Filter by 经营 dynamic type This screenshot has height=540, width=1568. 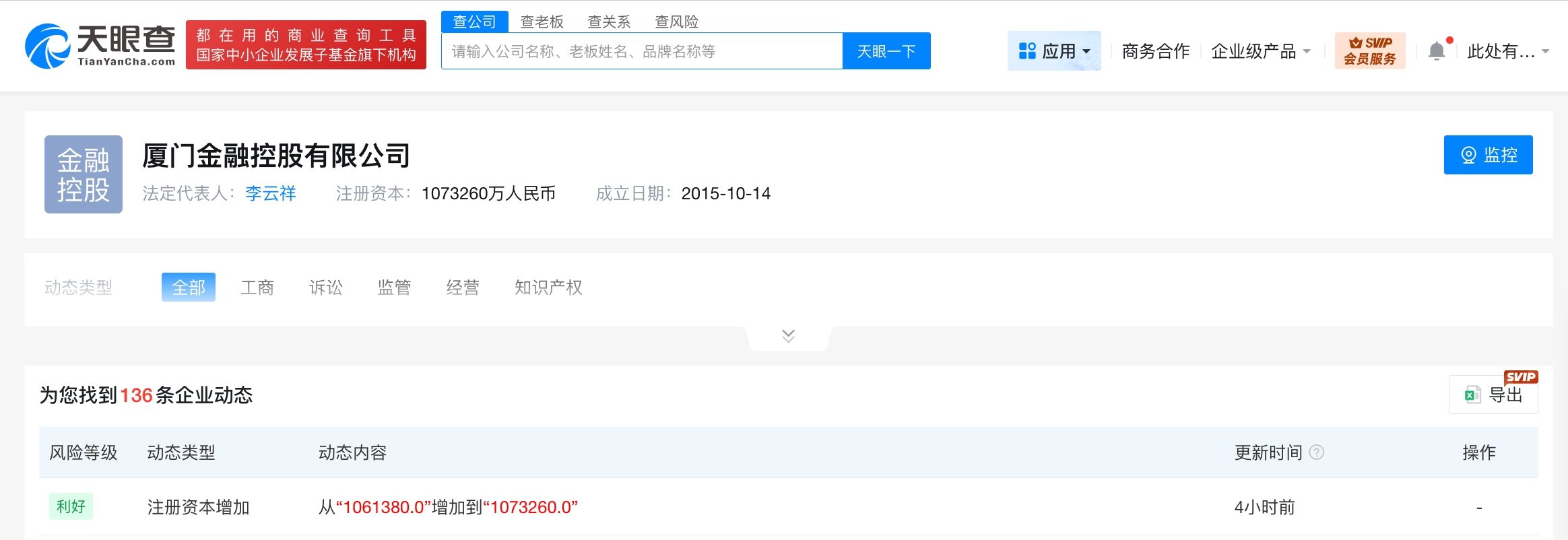[463, 288]
